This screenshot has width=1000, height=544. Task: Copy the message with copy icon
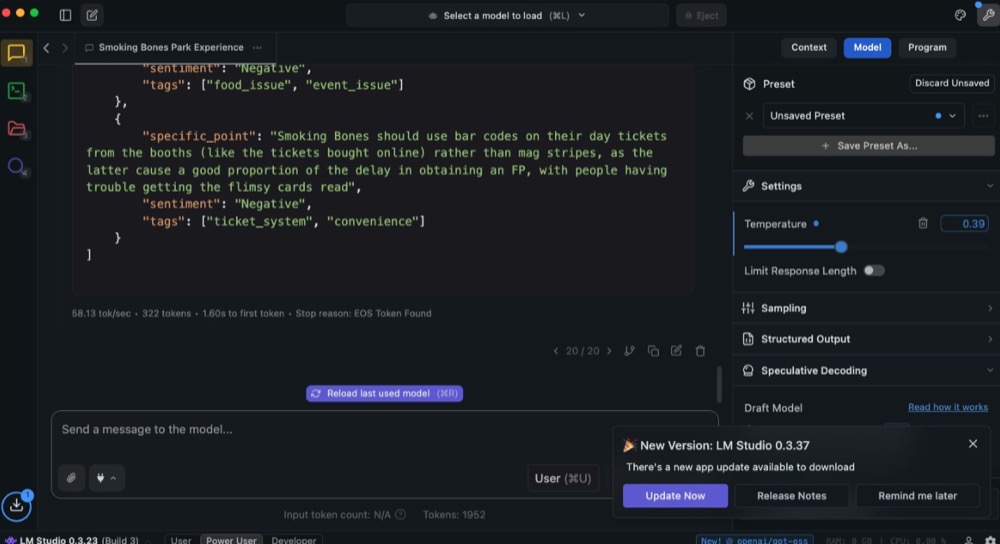pos(653,351)
